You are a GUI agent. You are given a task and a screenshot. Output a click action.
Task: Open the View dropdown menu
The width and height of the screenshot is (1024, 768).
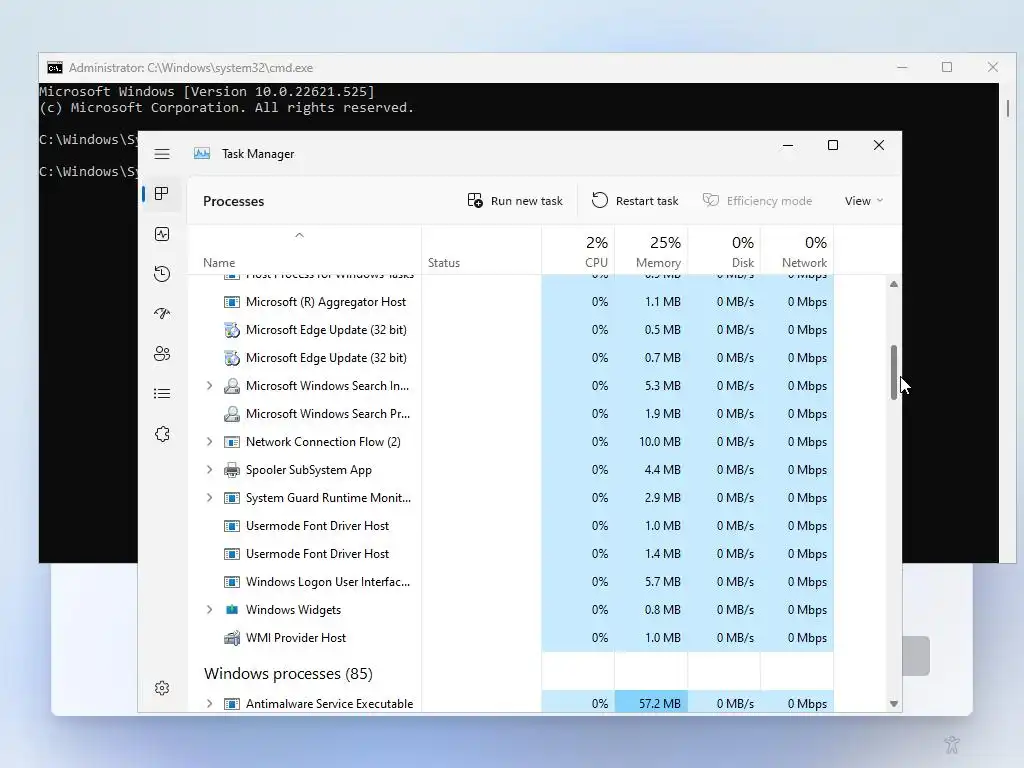pos(863,200)
